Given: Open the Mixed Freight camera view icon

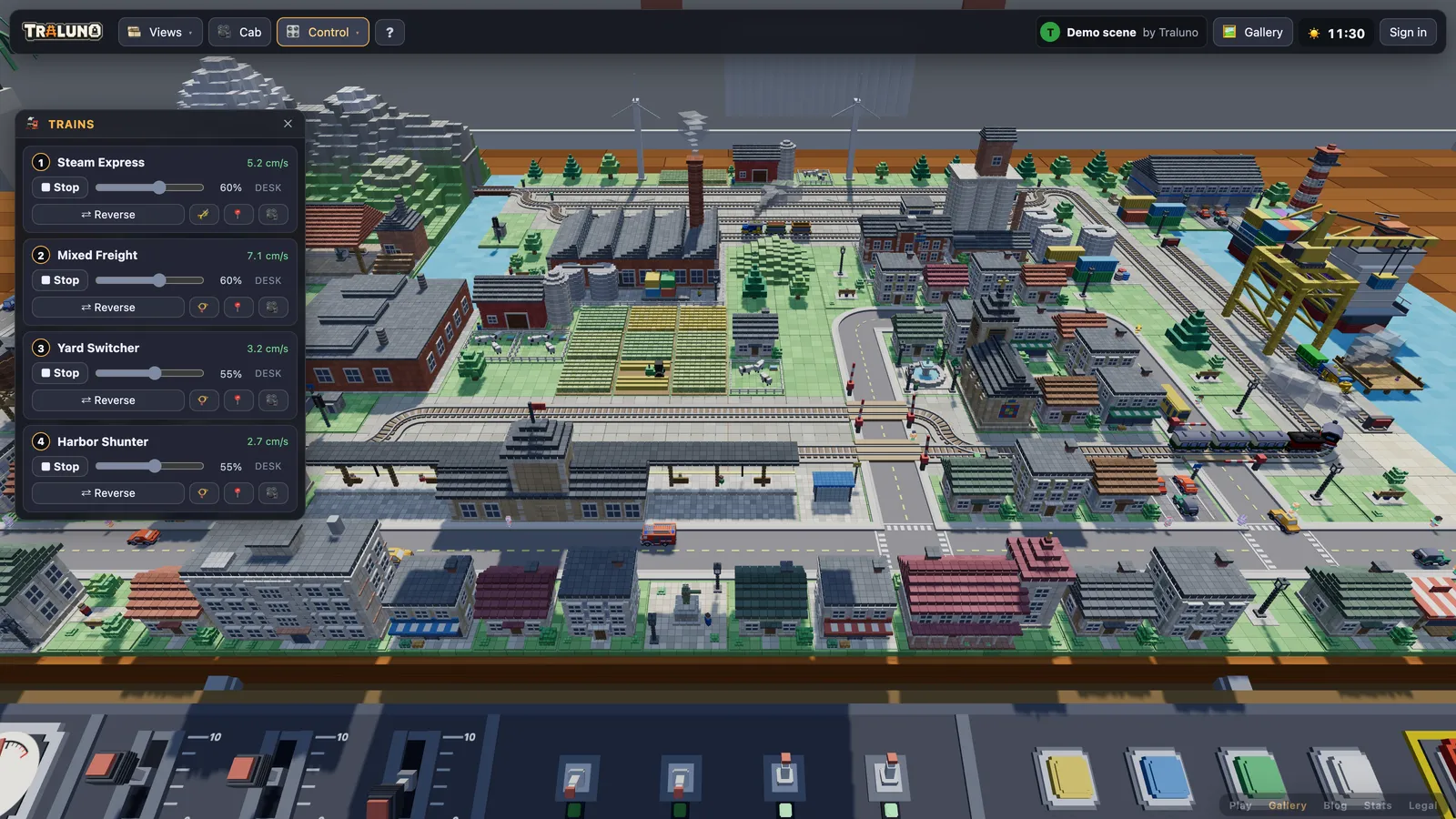Looking at the screenshot, I should [272, 308].
